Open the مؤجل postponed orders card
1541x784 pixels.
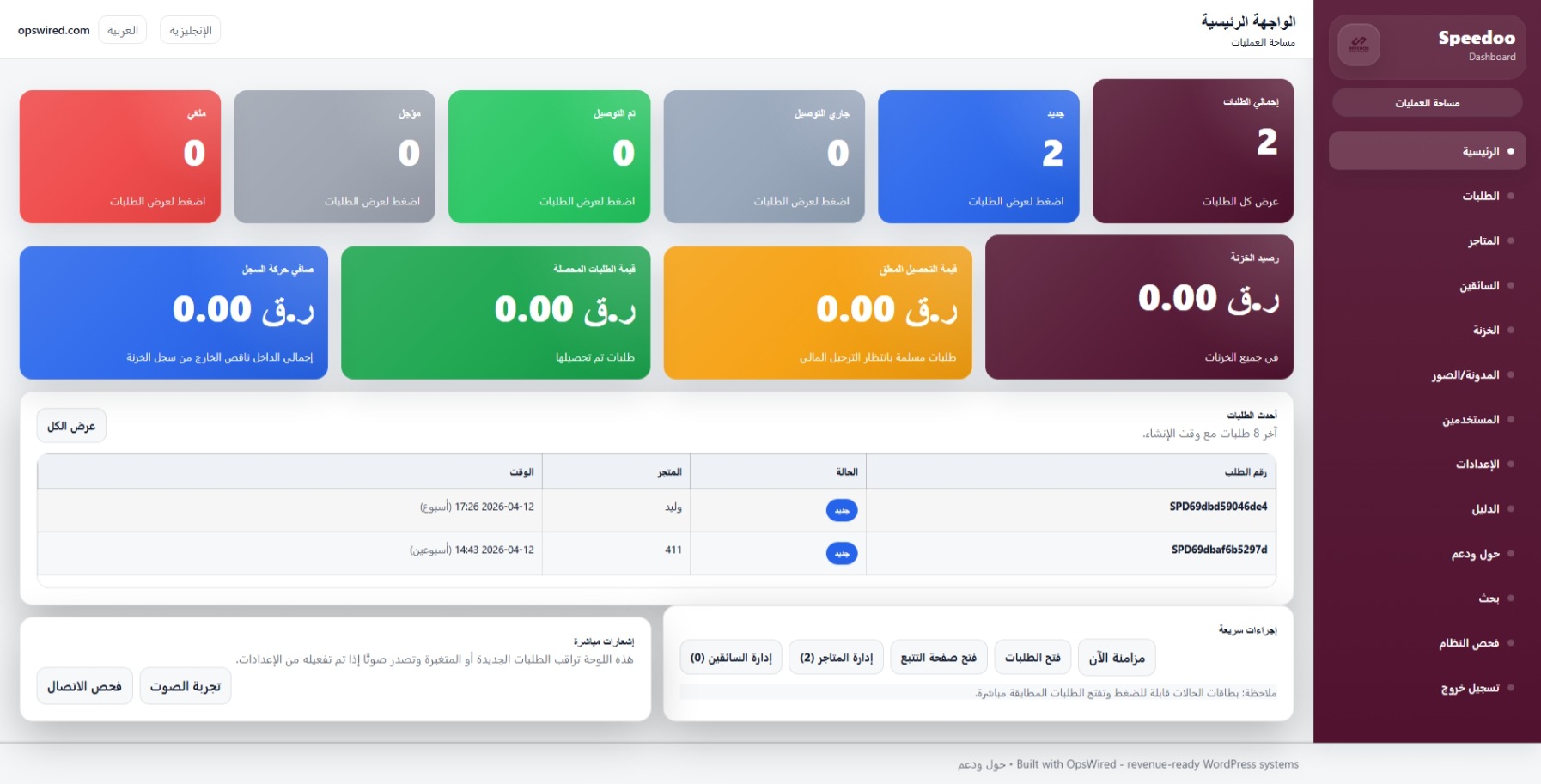click(x=334, y=156)
